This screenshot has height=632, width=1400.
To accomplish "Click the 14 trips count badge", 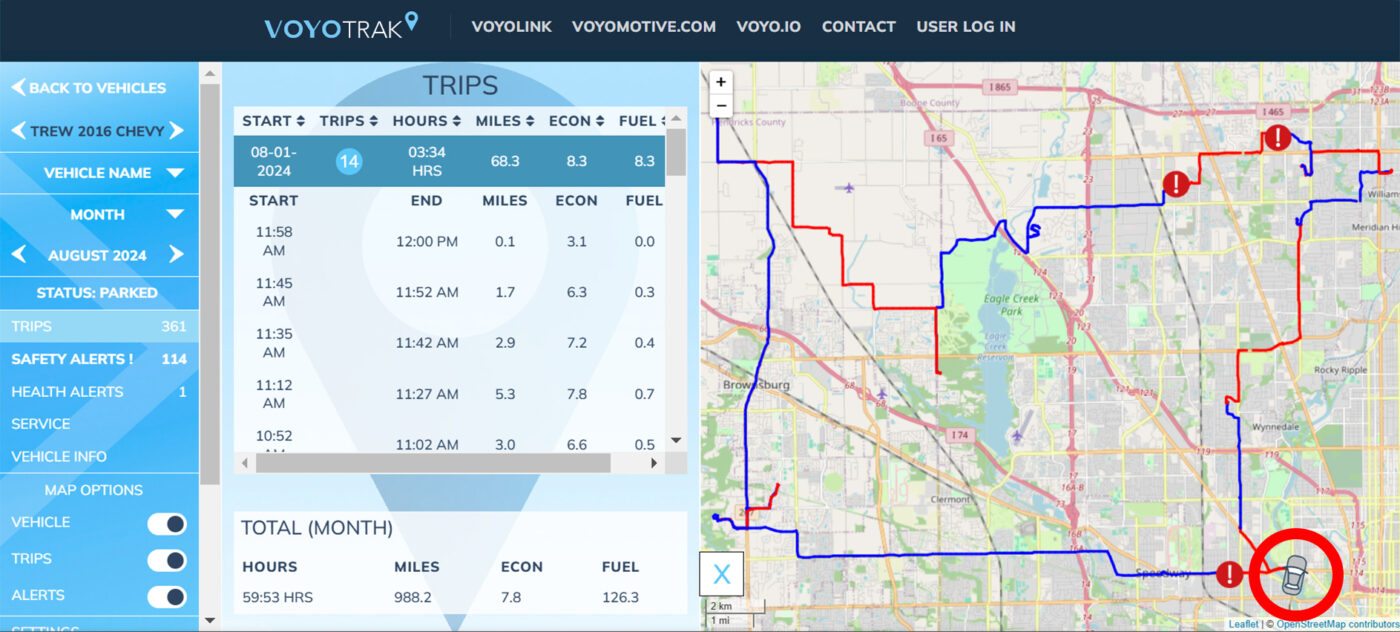I will click(x=349, y=161).
